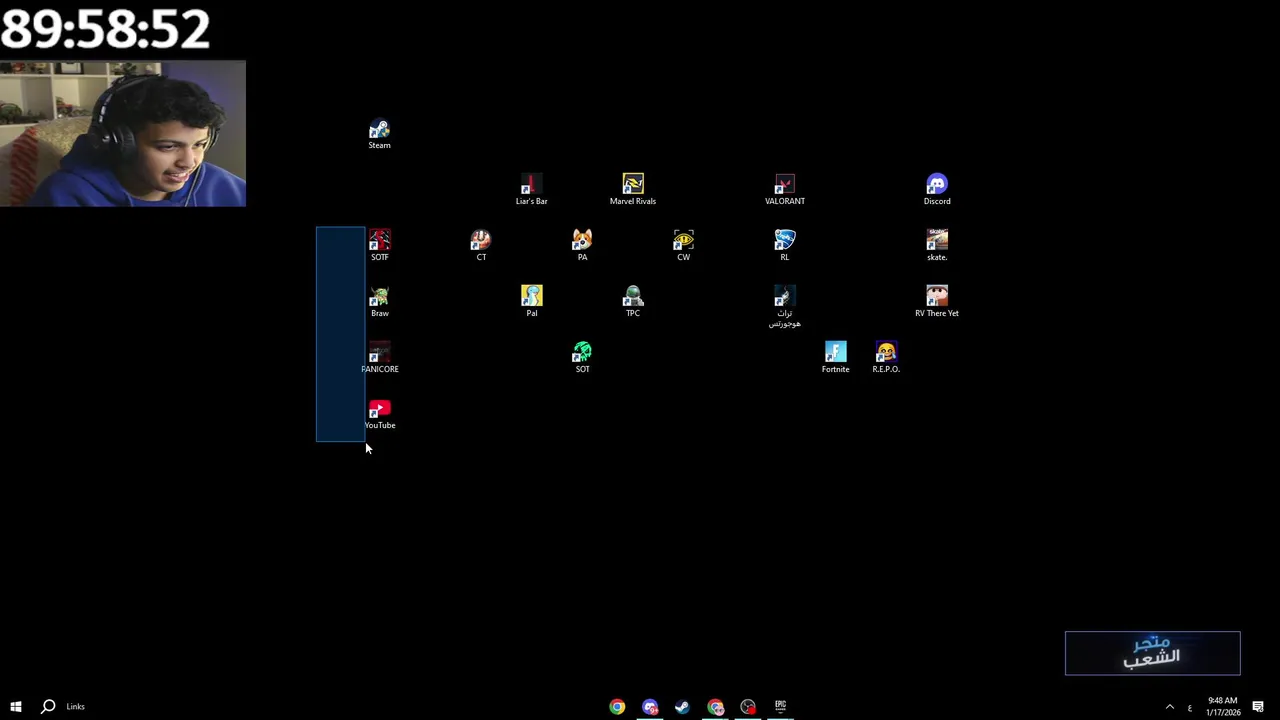Screen dimensions: 1280x720
Task: Open the Action Center notifications
Action: tap(1258, 707)
